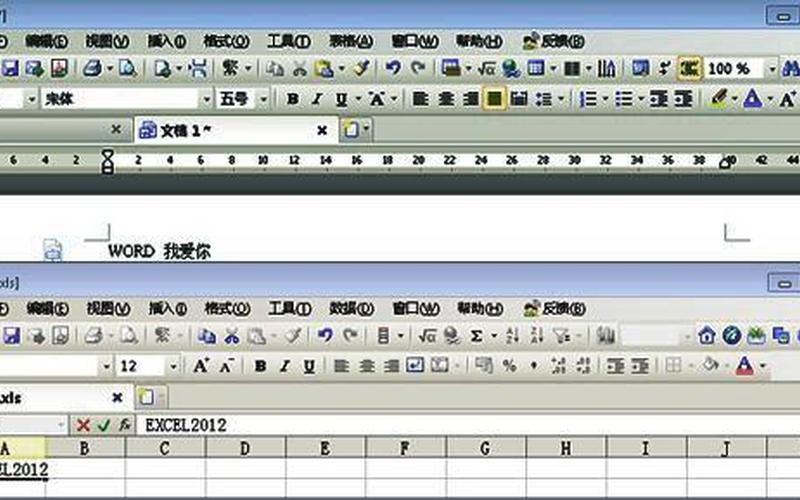Open the 数据(D) menu in the spreadsheet window
800x500 pixels.
click(352, 308)
